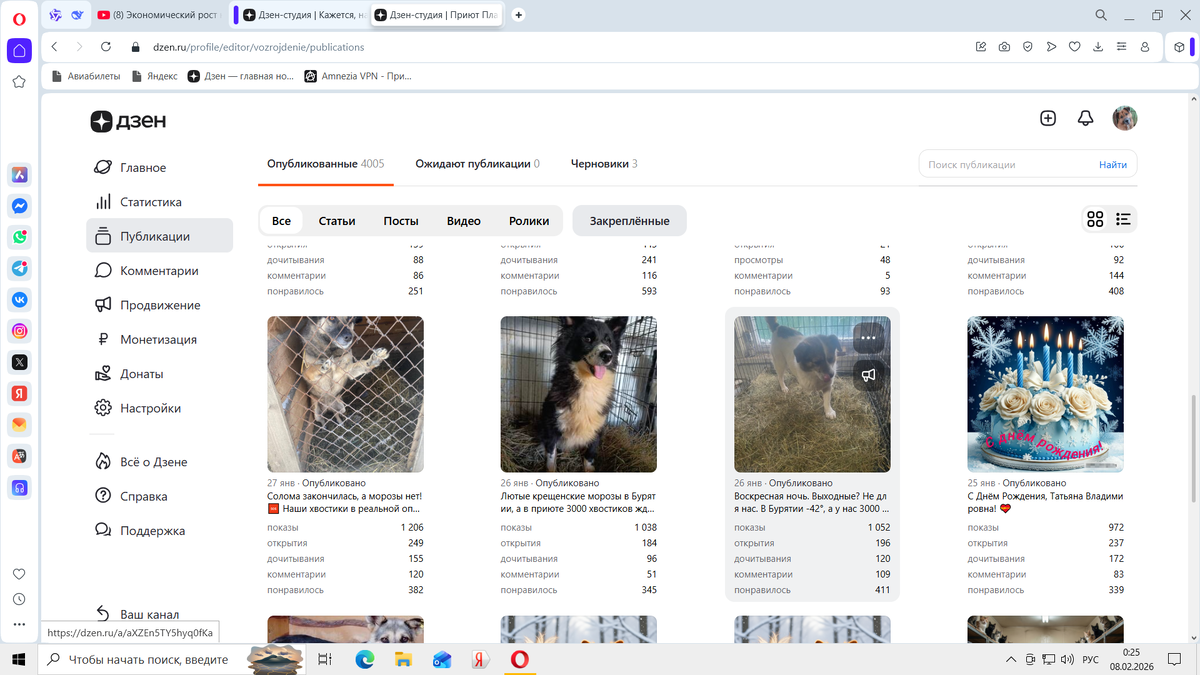Open Windows Start menu
The image size is (1200, 675).
18,659
